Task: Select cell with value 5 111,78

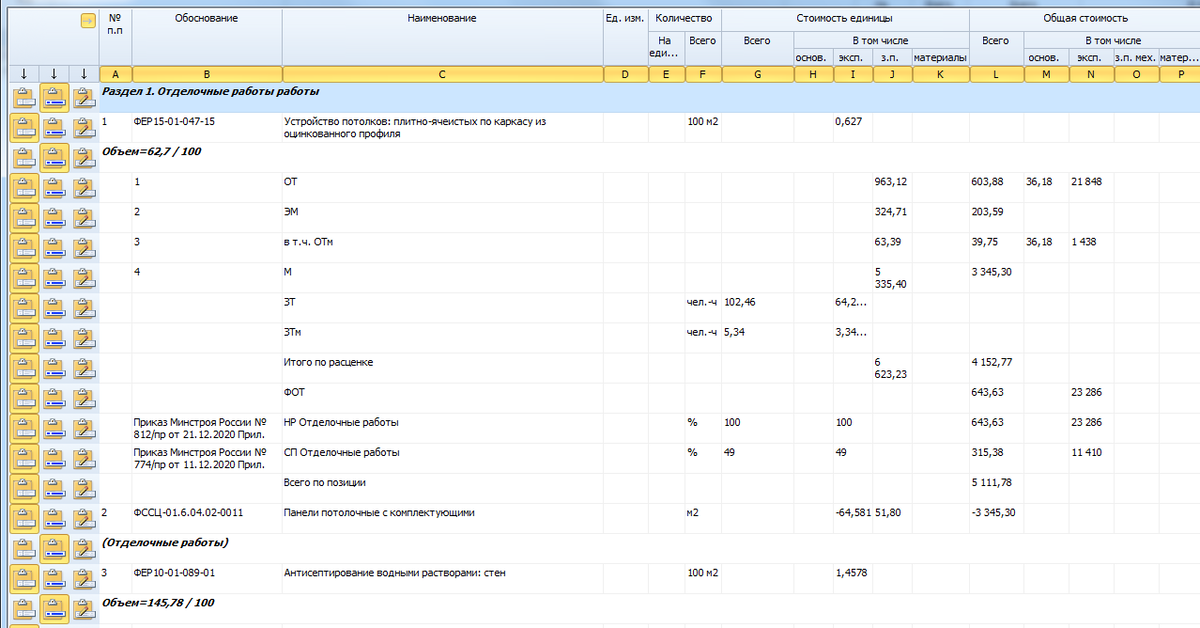Action: tap(996, 488)
